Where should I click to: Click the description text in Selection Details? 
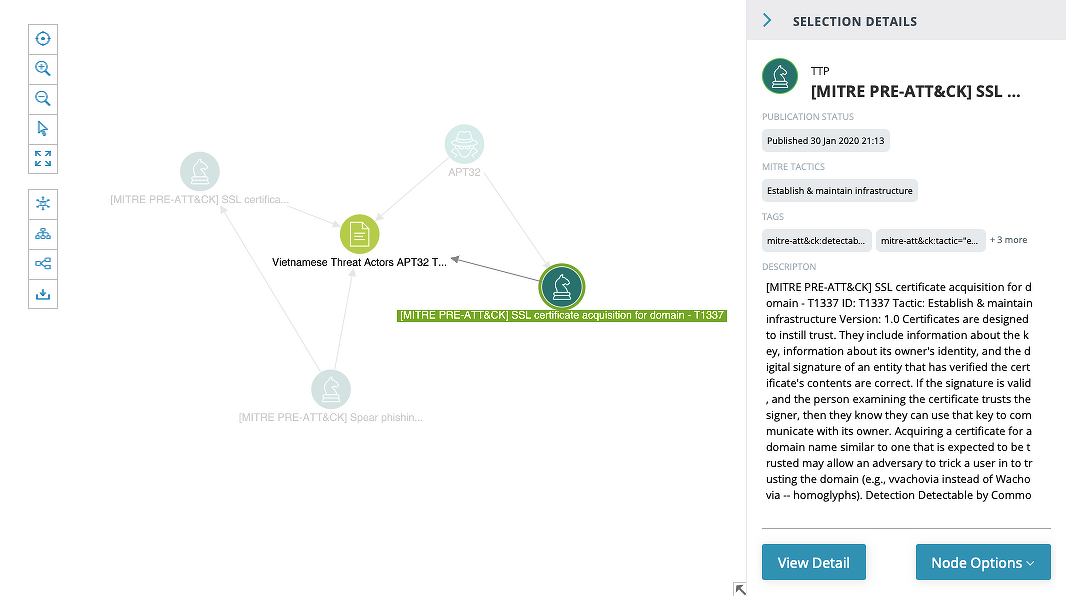(899, 391)
